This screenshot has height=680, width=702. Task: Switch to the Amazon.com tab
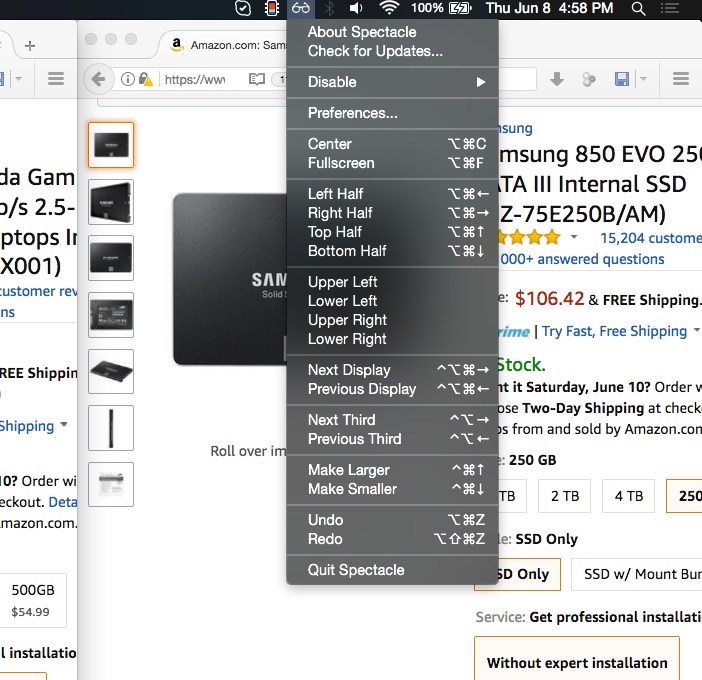click(226, 45)
